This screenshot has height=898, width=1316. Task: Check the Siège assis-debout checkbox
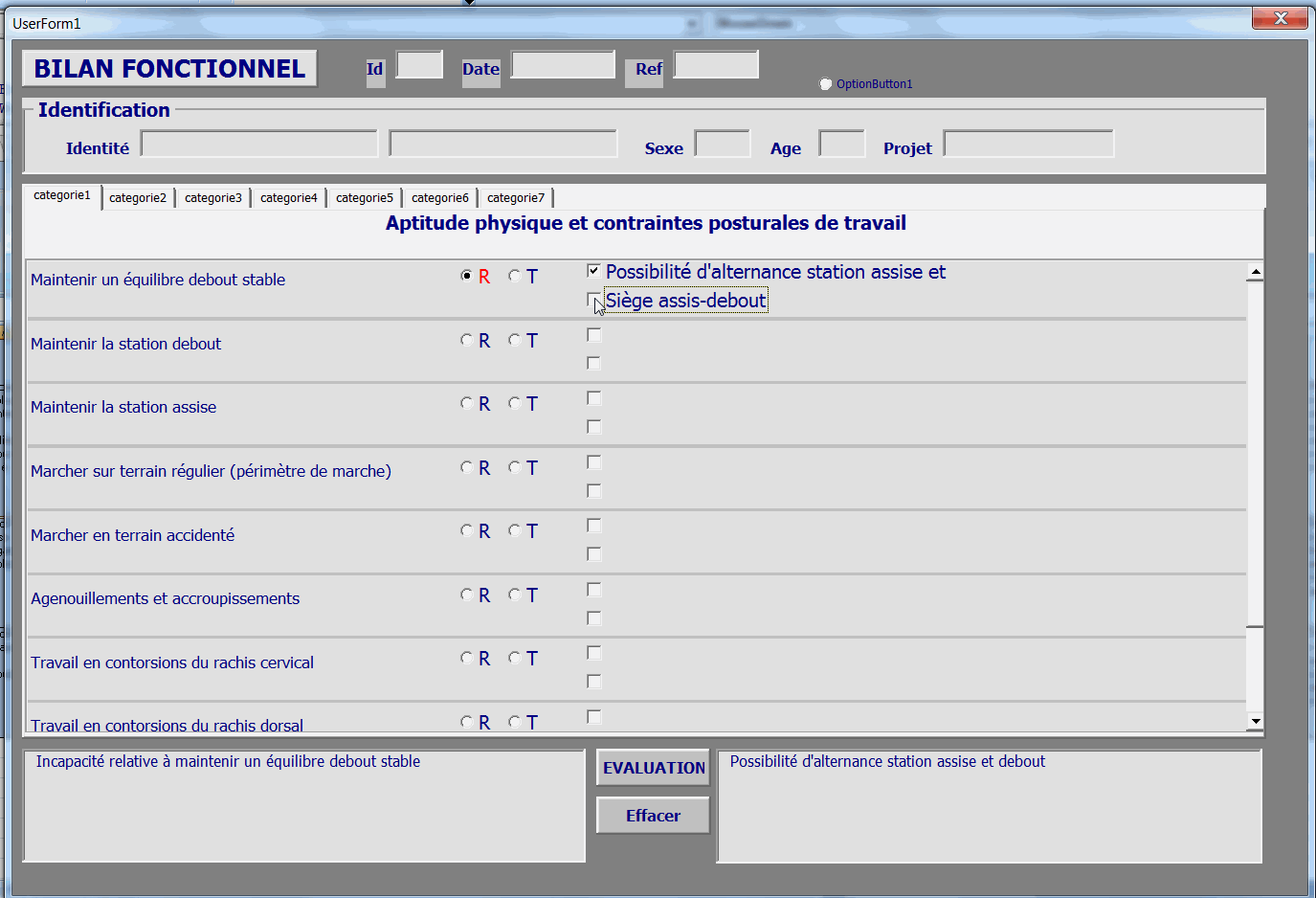(x=593, y=300)
